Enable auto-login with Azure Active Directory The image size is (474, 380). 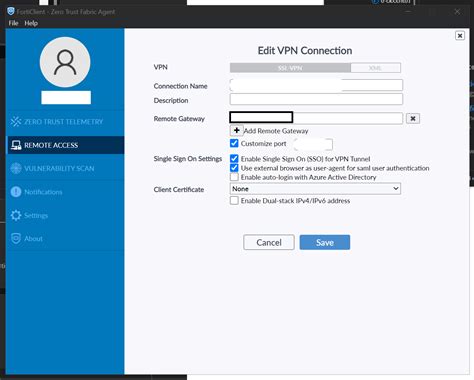tap(234, 177)
